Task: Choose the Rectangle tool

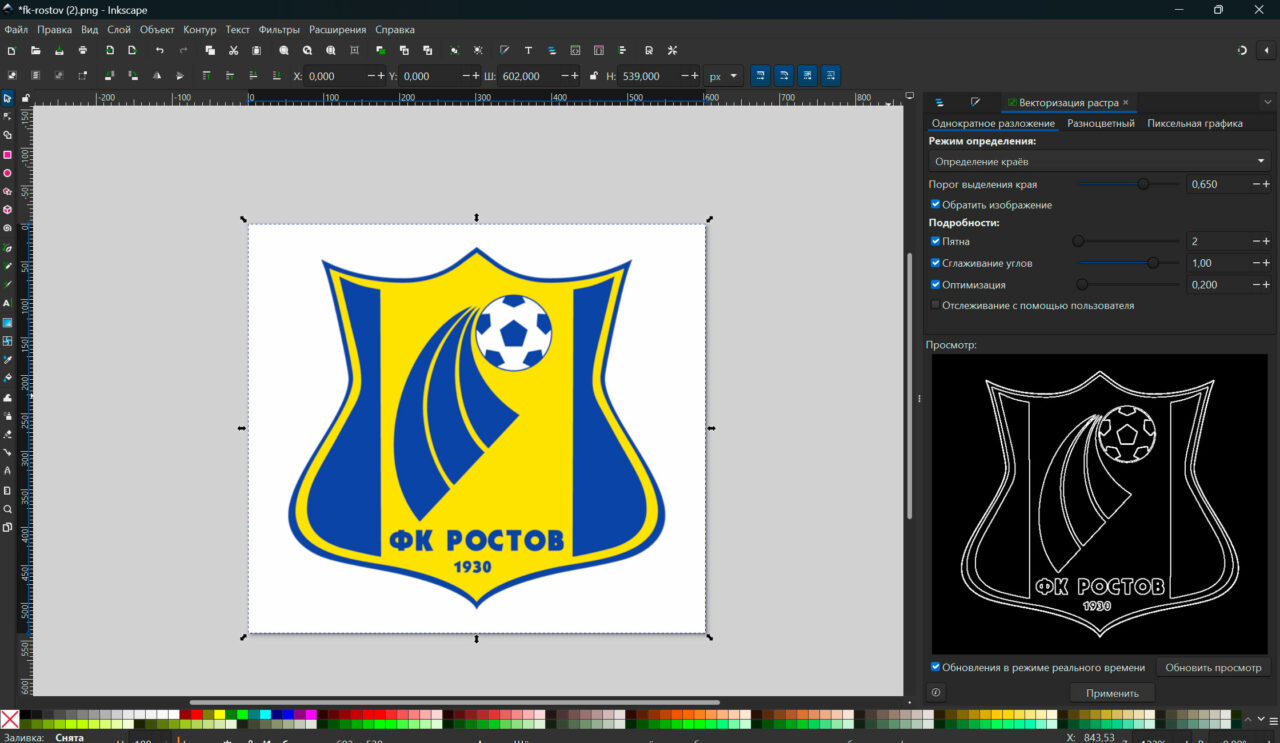Action: tap(7, 155)
